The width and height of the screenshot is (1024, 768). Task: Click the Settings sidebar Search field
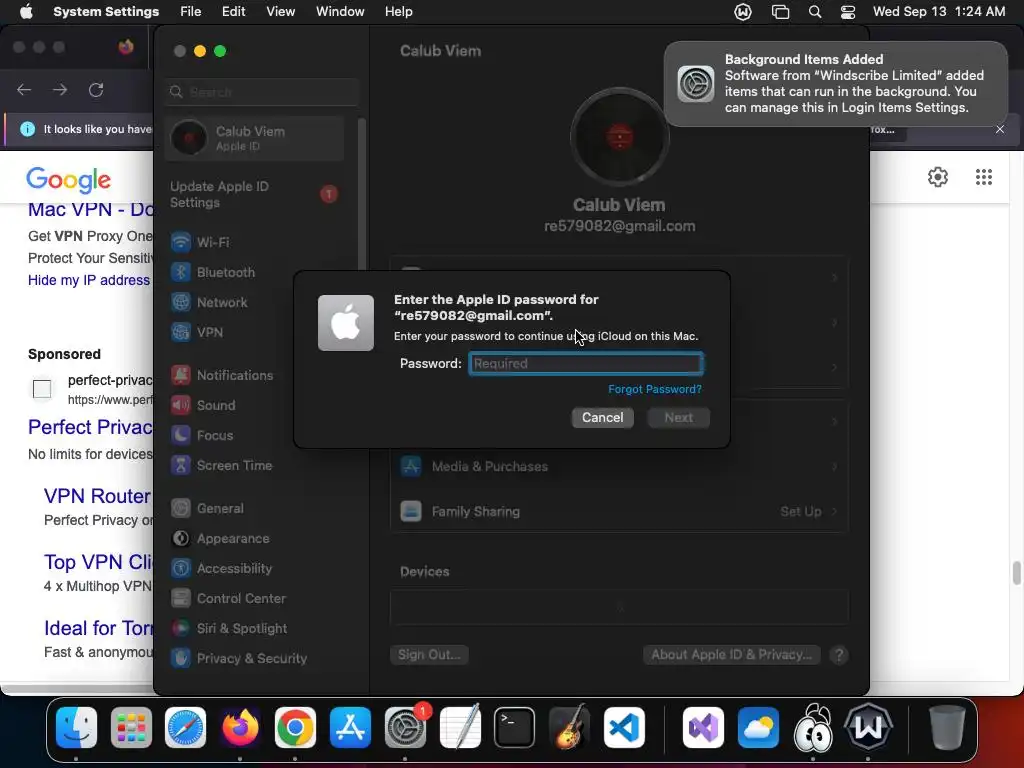pyautogui.click(x=262, y=92)
